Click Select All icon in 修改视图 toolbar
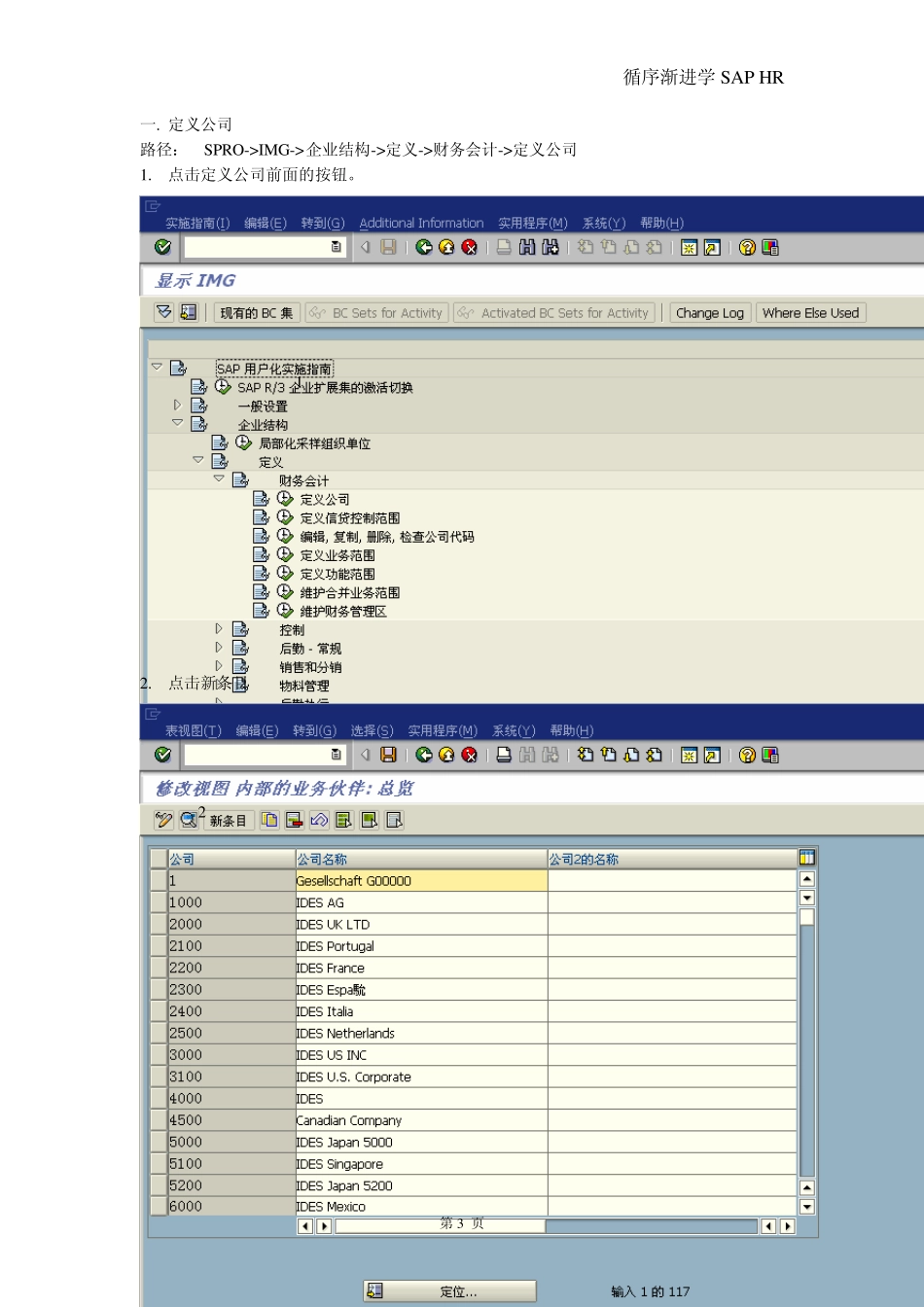 (344, 820)
